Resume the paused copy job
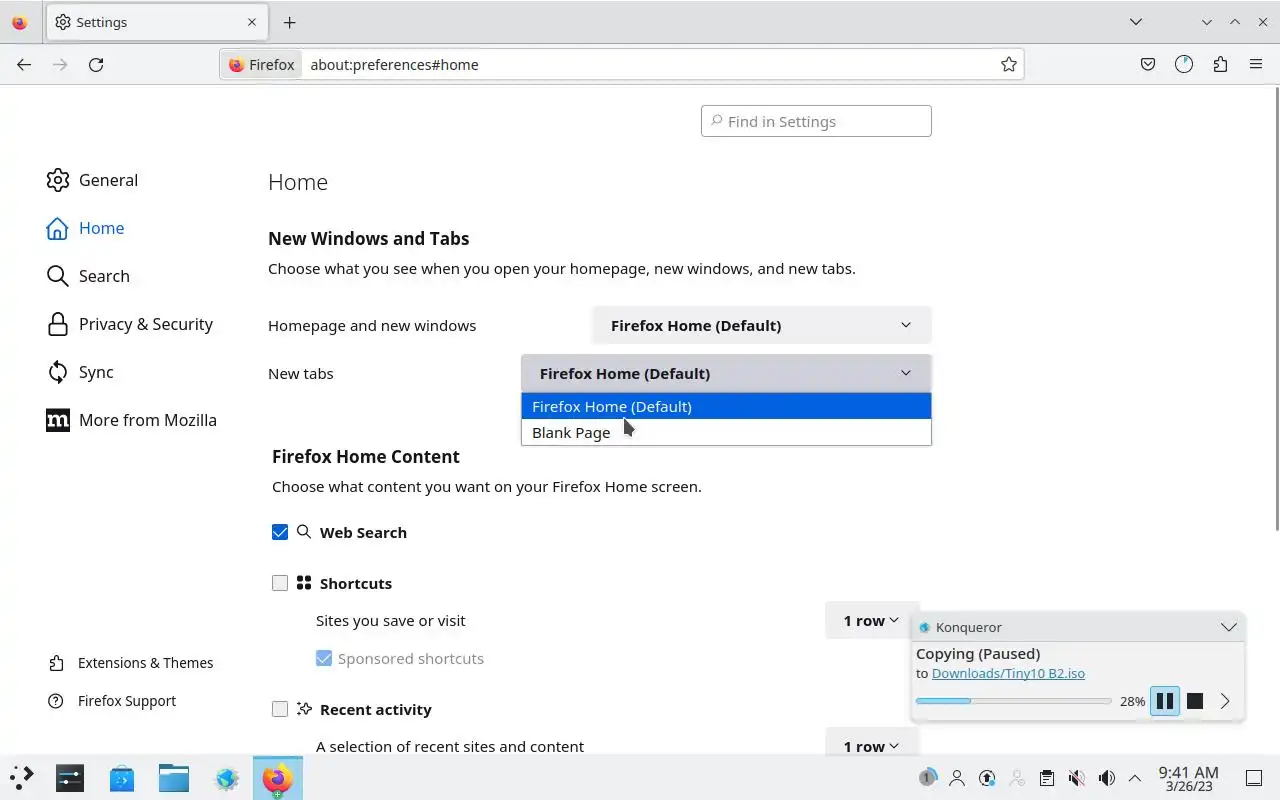This screenshot has width=1280, height=800. coord(1165,701)
